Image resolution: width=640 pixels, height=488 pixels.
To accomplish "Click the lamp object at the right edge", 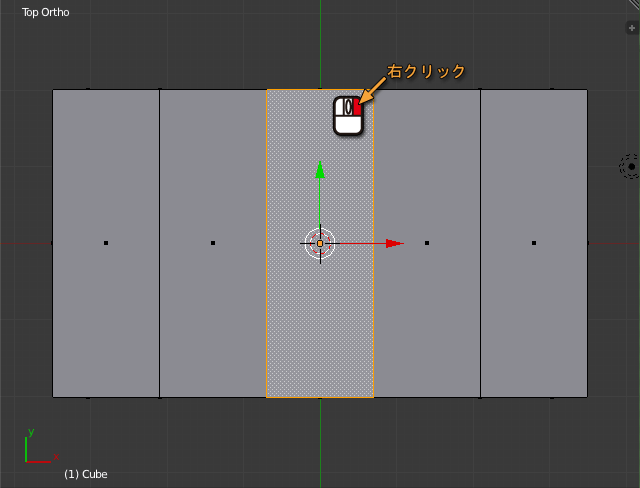I will pyautogui.click(x=630, y=166).
